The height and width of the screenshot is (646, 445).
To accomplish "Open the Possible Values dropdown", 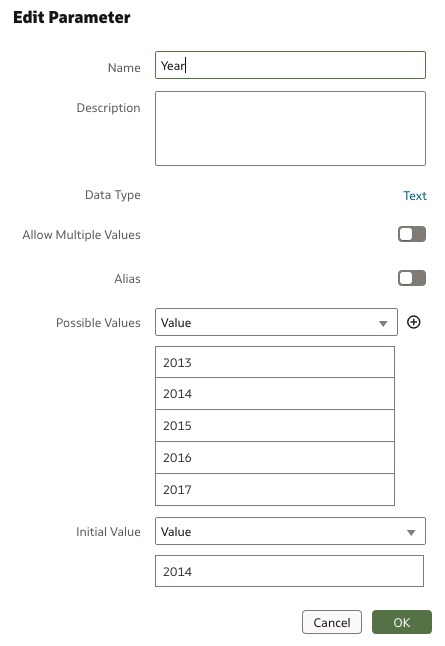I will click(276, 322).
